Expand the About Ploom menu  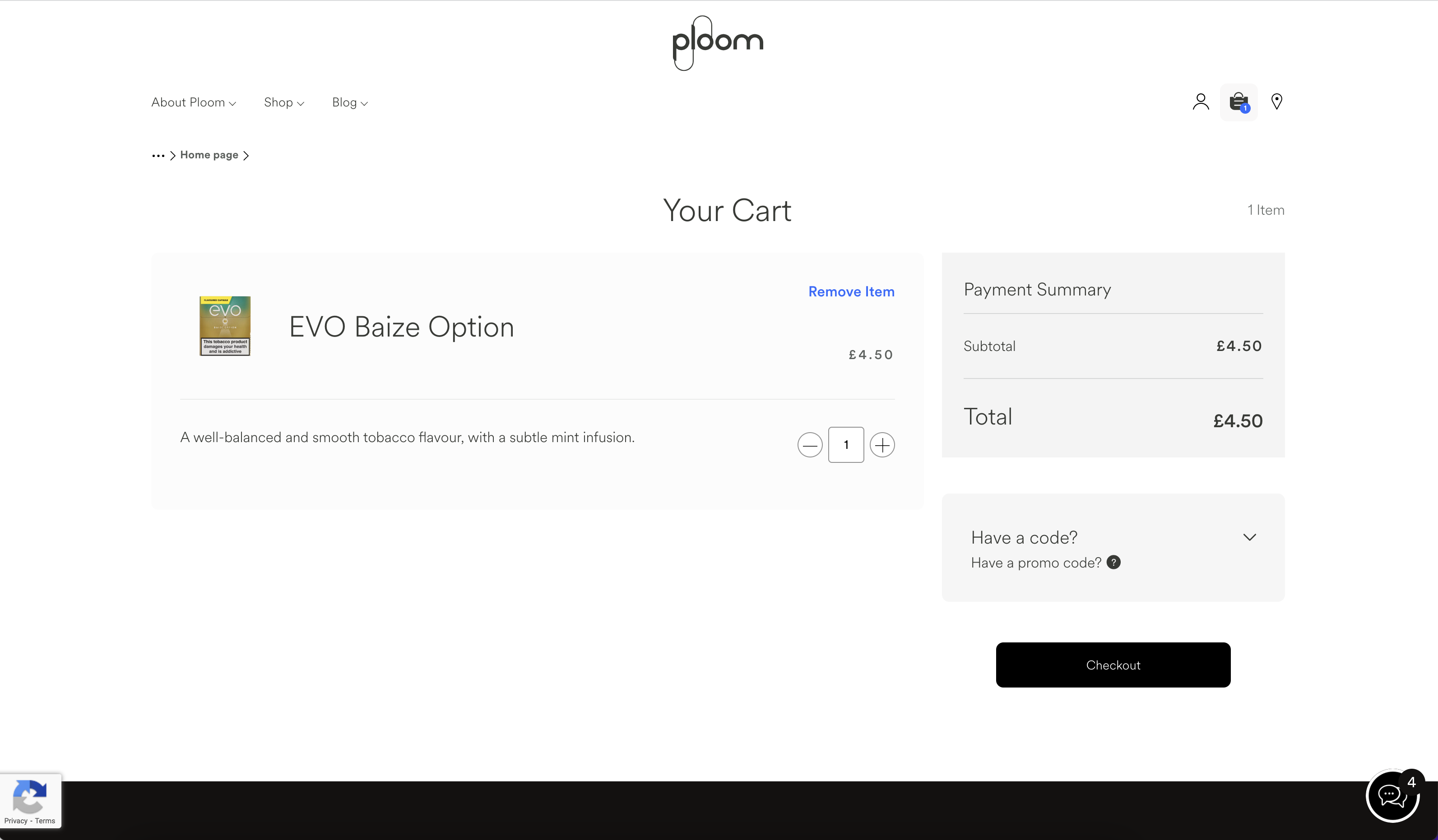tap(194, 103)
